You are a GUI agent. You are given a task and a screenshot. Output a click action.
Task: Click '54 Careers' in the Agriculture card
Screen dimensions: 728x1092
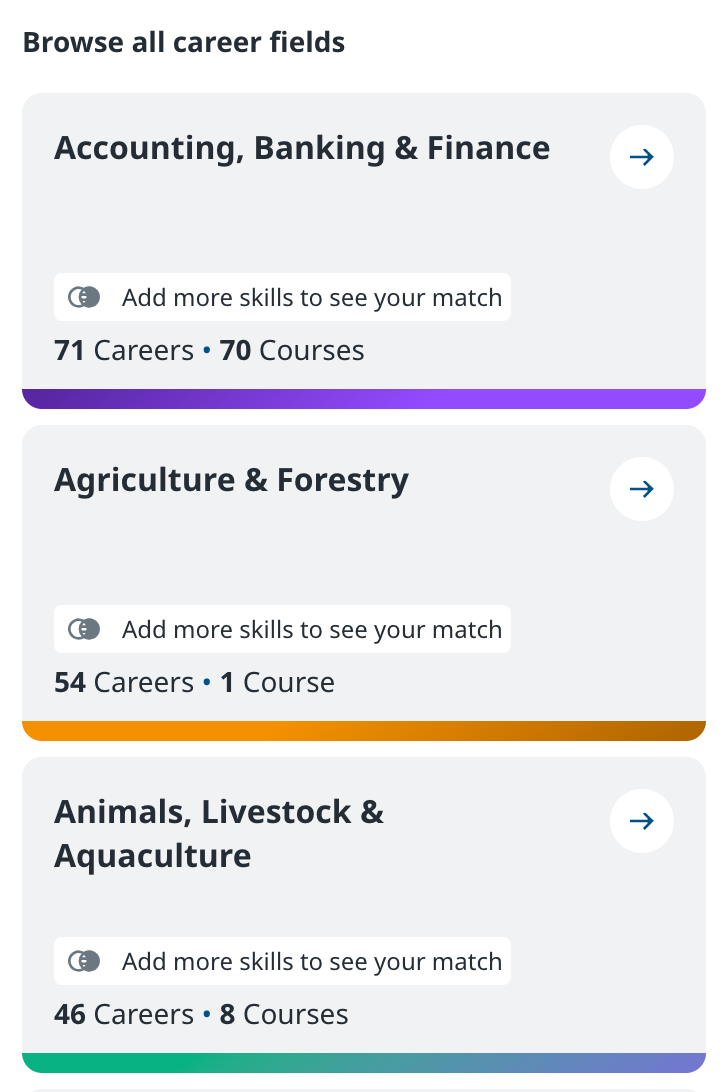pos(124,683)
